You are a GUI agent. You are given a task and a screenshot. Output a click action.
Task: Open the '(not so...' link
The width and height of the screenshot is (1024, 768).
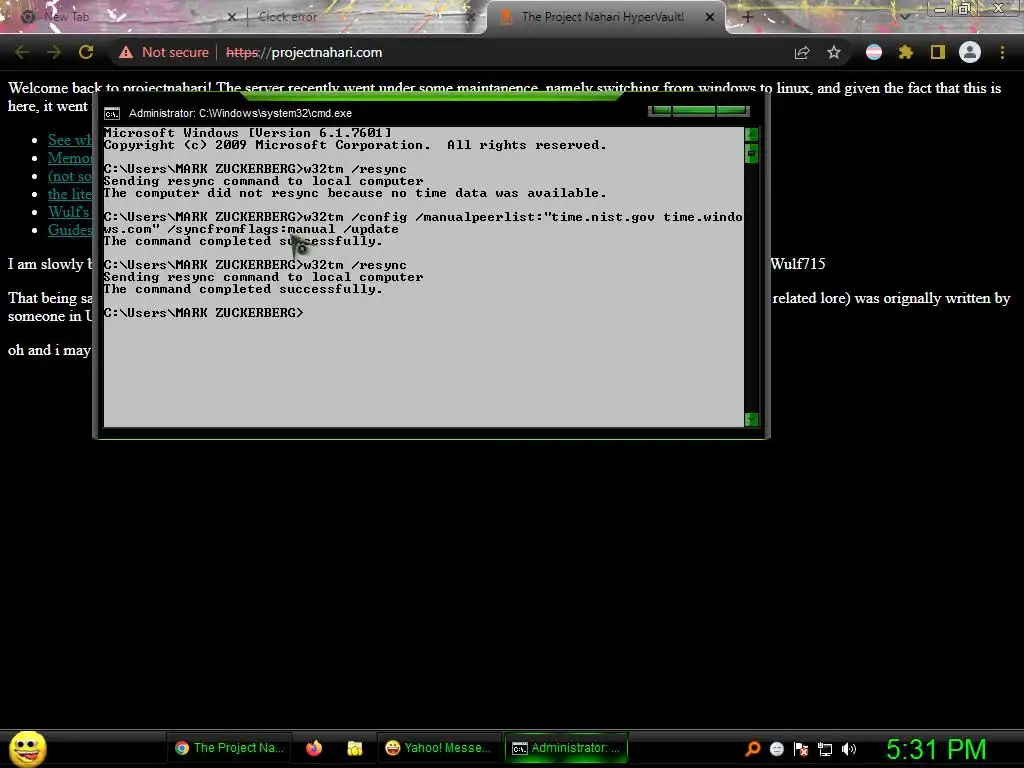point(70,176)
